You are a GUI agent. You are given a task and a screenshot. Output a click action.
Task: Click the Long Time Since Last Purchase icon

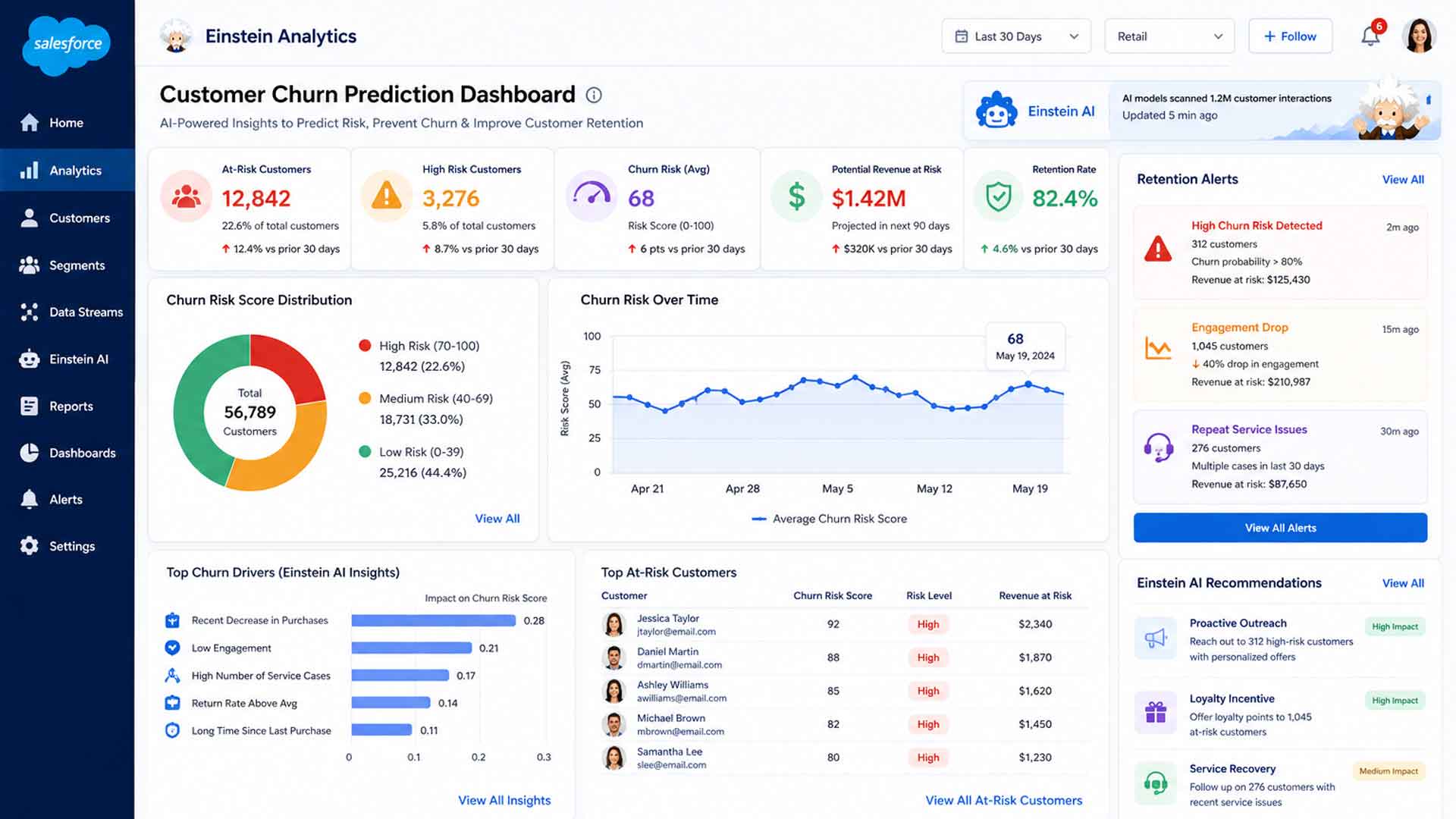[172, 730]
